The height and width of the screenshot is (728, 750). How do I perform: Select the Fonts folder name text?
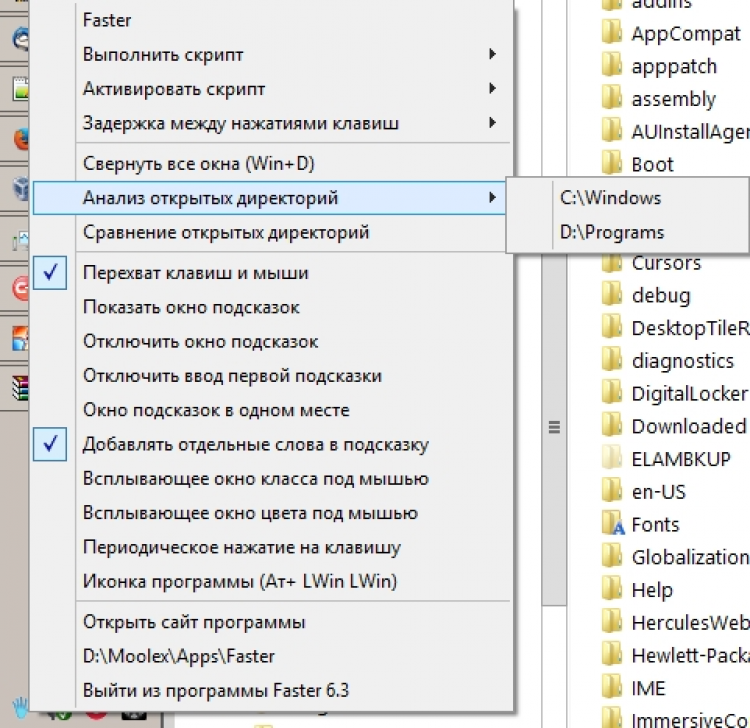tap(655, 524)
